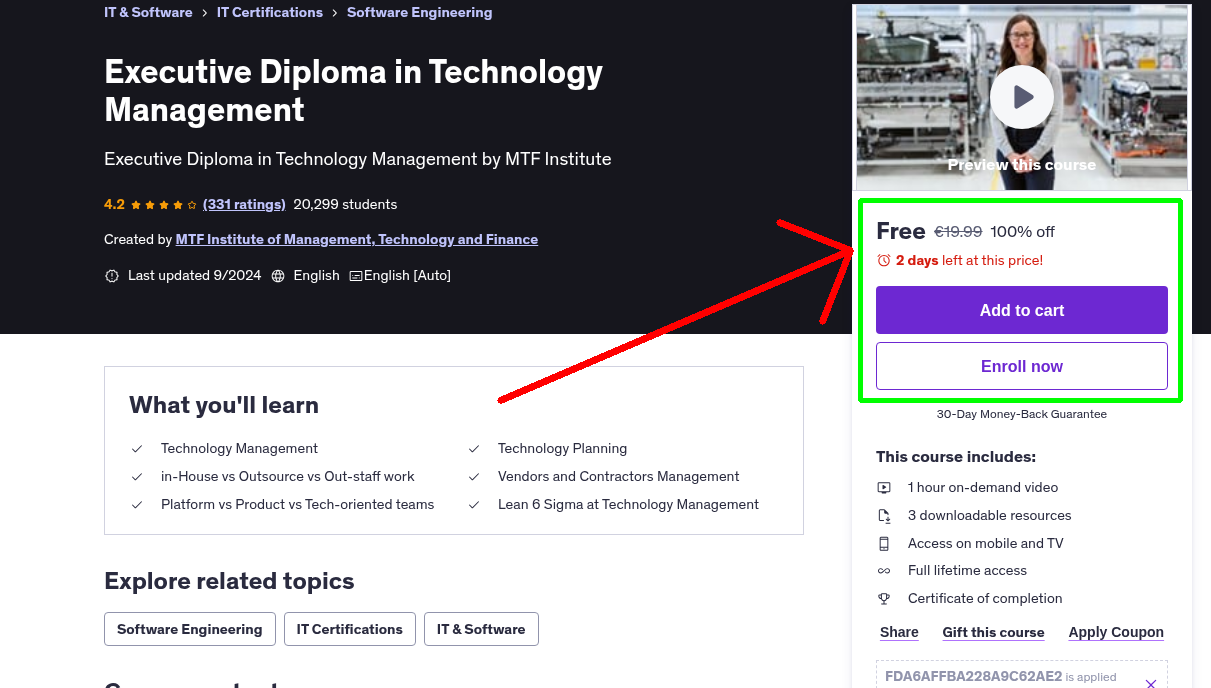Remove the applied coupon with X icon
1211x688 pixels.
[x=1151, y=684]
